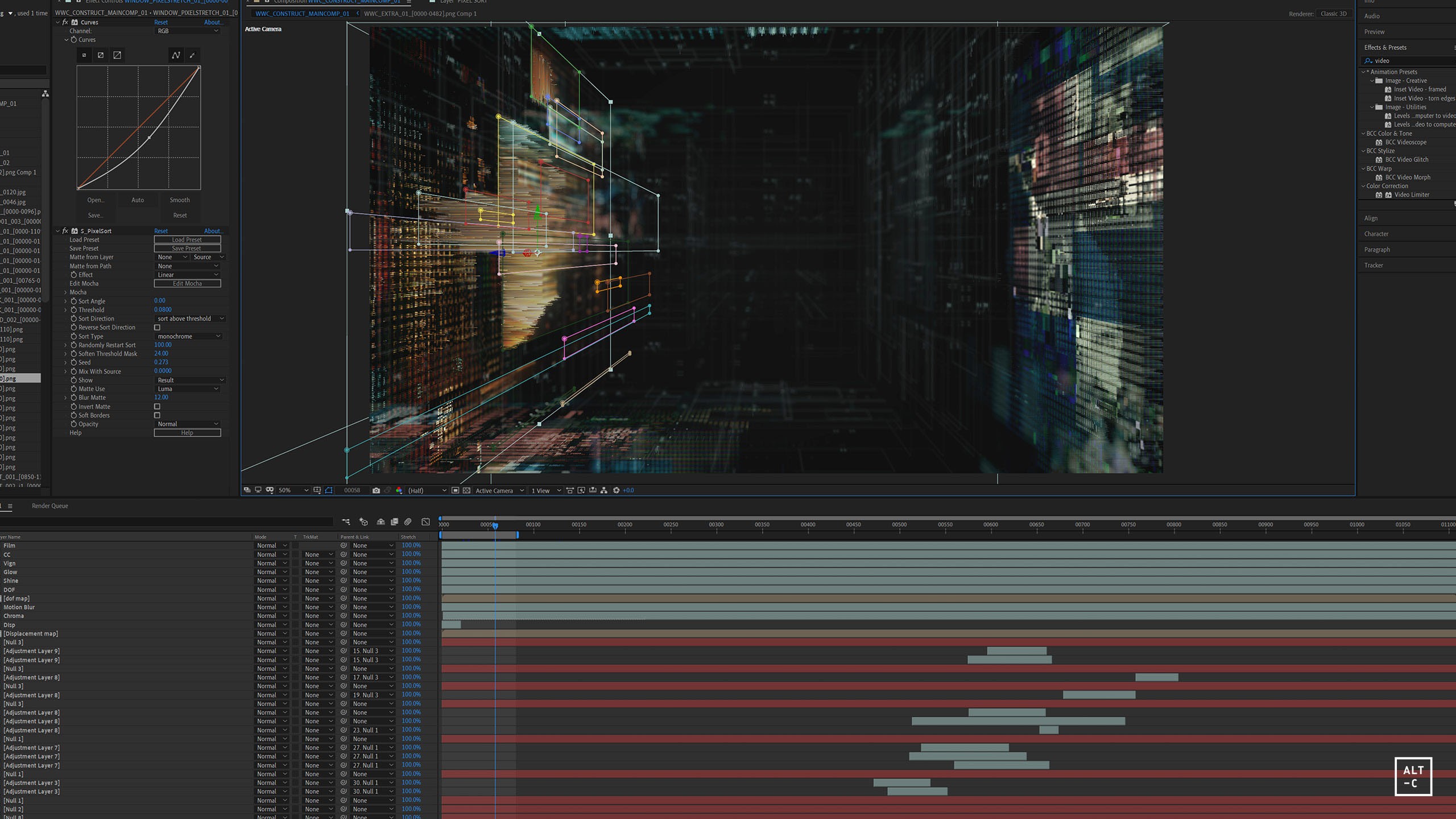This screenshot has width=1456, height=819.
Task: Open composition mini-flowchart in timeline
Action: point(346,522)
